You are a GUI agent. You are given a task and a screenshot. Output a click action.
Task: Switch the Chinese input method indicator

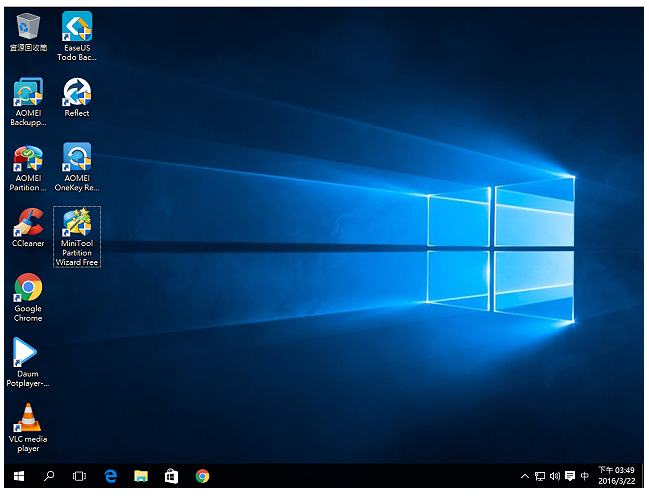pos(584,476)
